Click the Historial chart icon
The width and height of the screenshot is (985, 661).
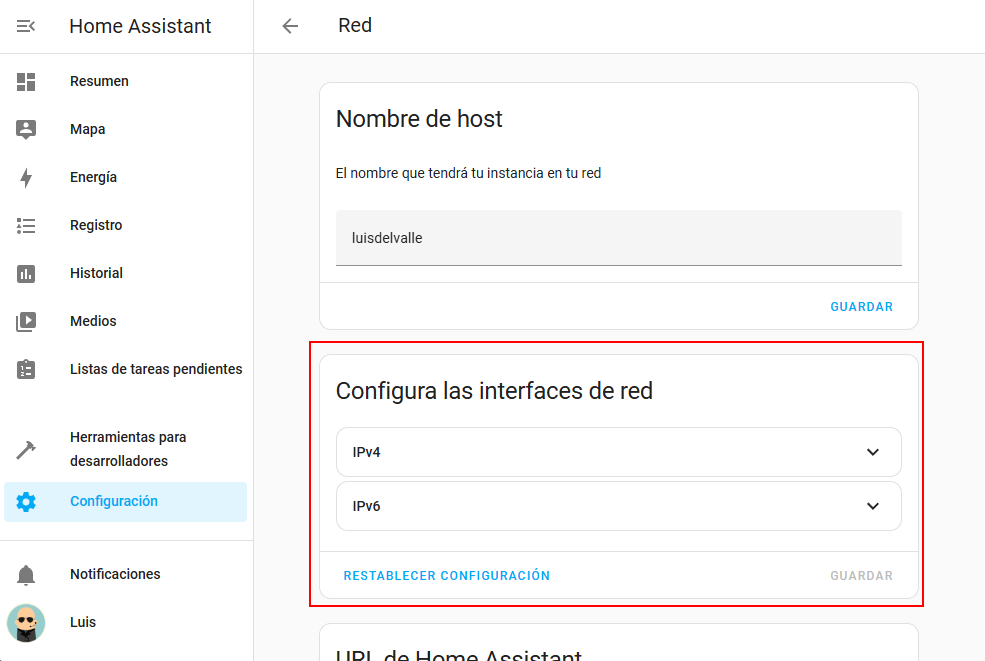tap(26, 274)
